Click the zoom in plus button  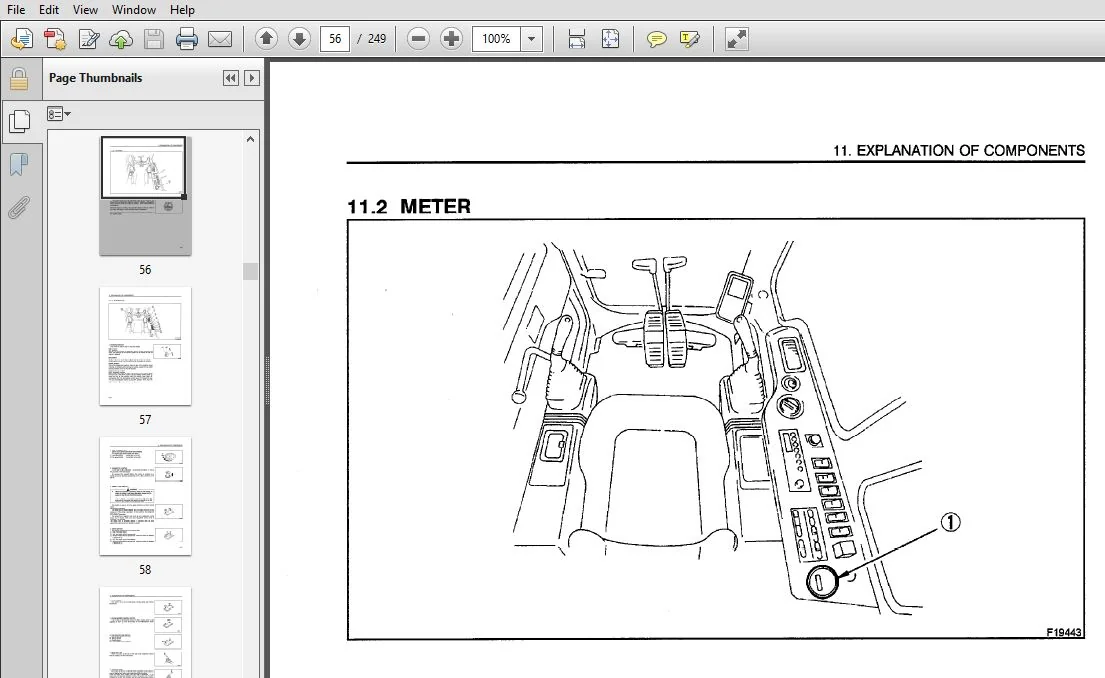pyautogui.click(x=451, y=39)
